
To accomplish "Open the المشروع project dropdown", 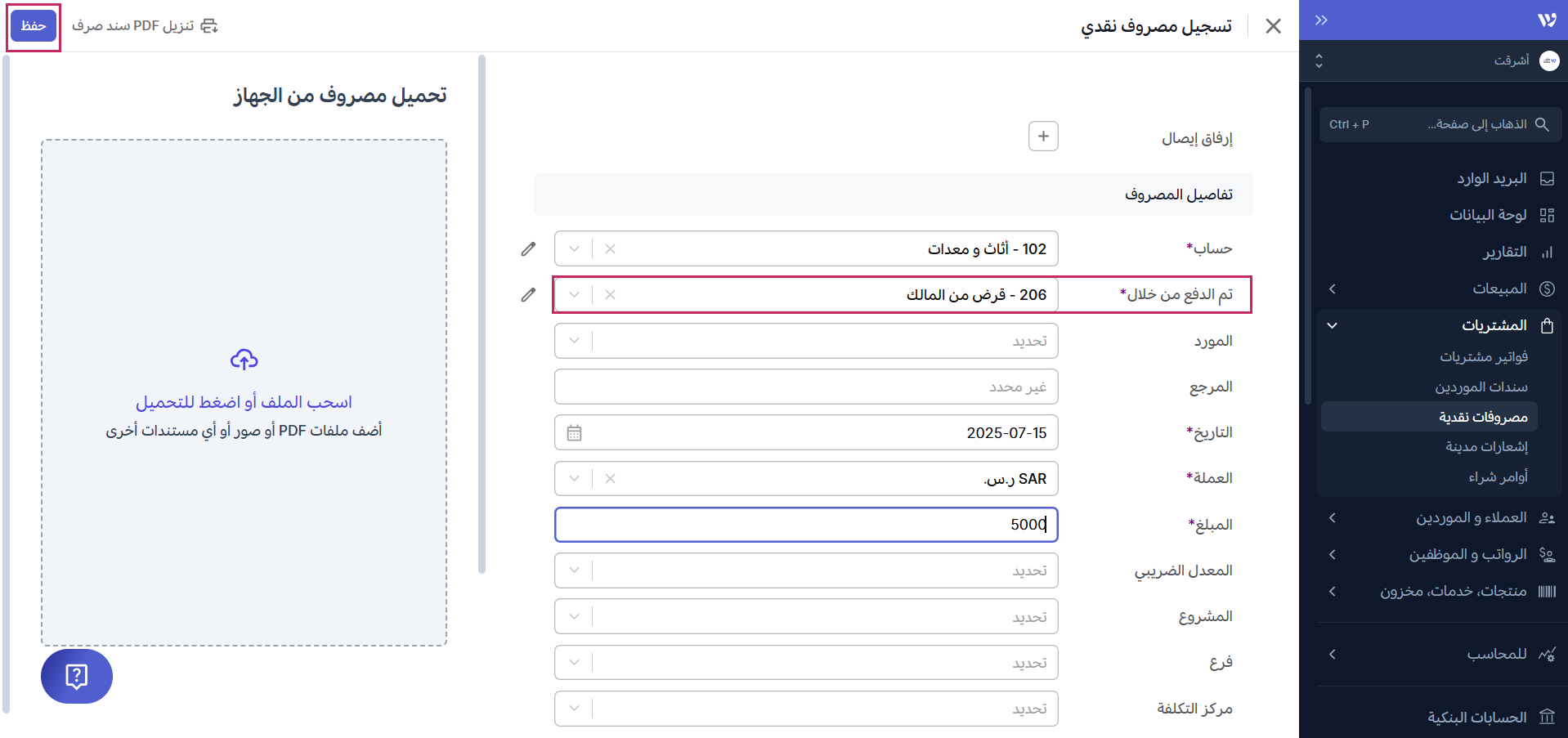I will tap(574, 616).
